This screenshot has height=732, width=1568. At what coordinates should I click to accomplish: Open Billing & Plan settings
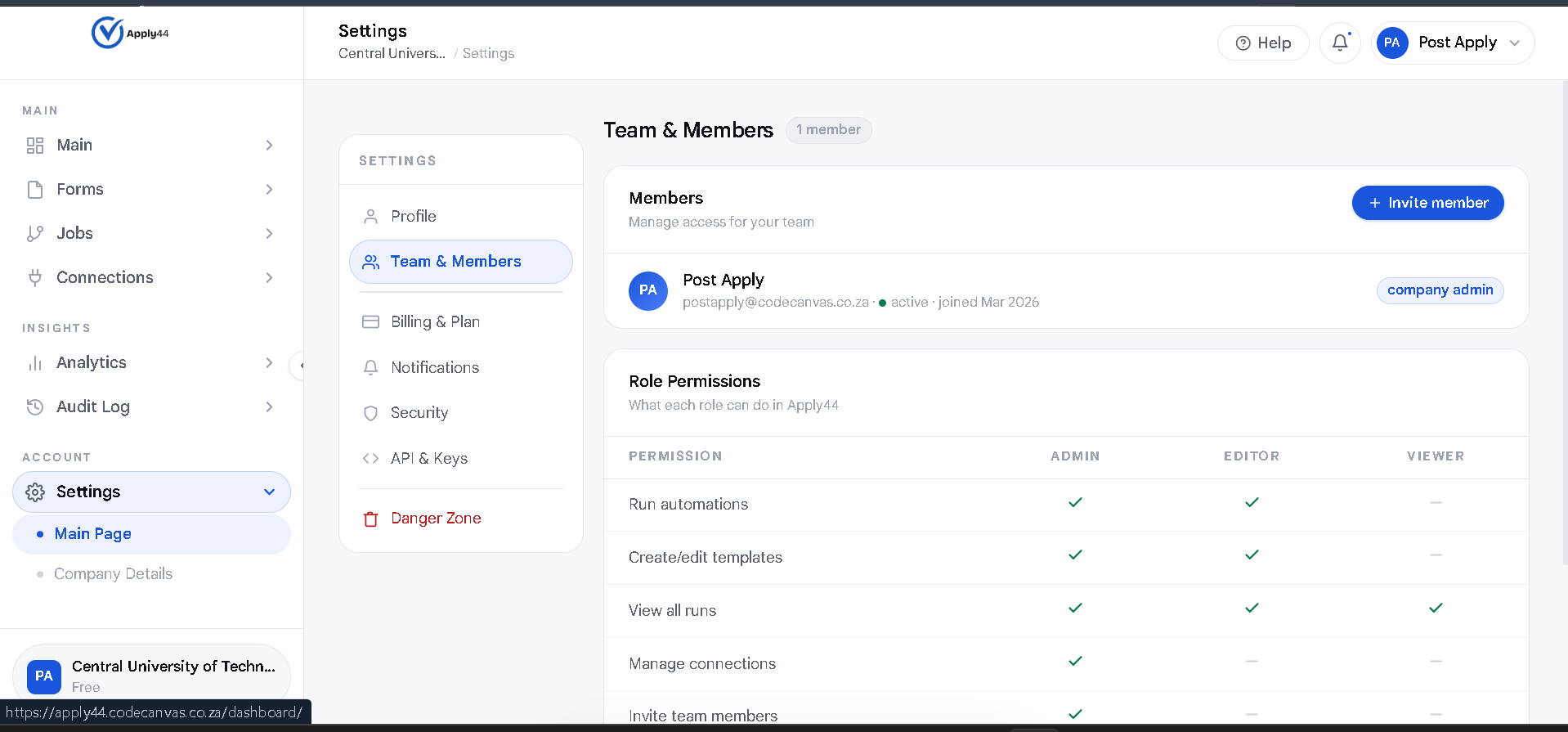(461, 322)
